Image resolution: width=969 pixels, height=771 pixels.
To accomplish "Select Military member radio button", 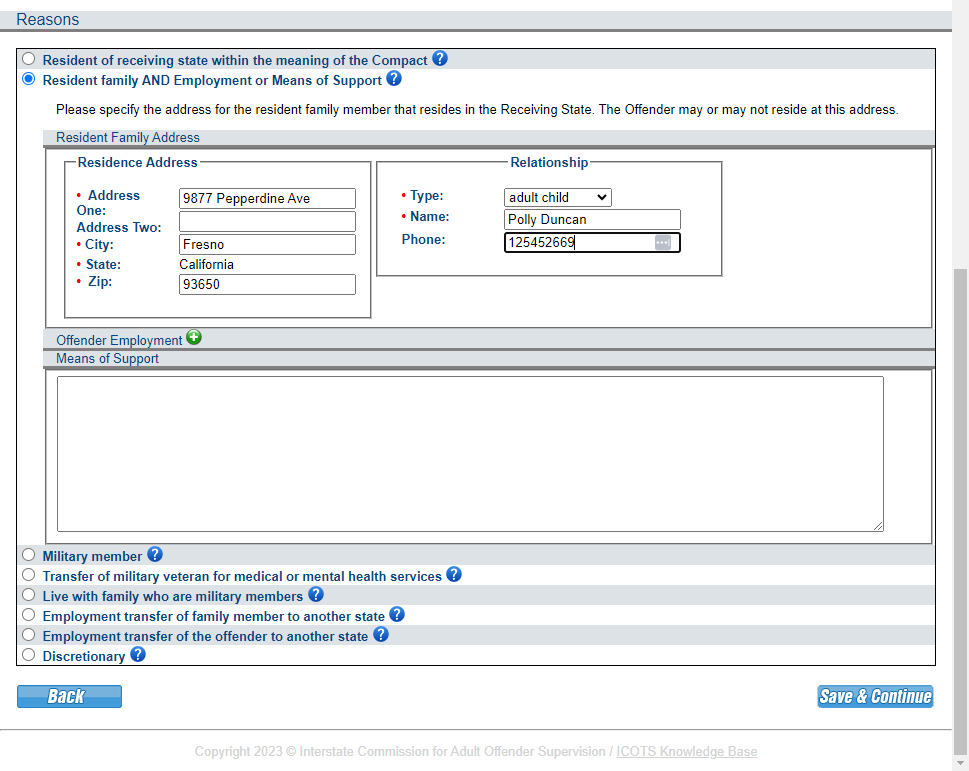I will (28, 554).
